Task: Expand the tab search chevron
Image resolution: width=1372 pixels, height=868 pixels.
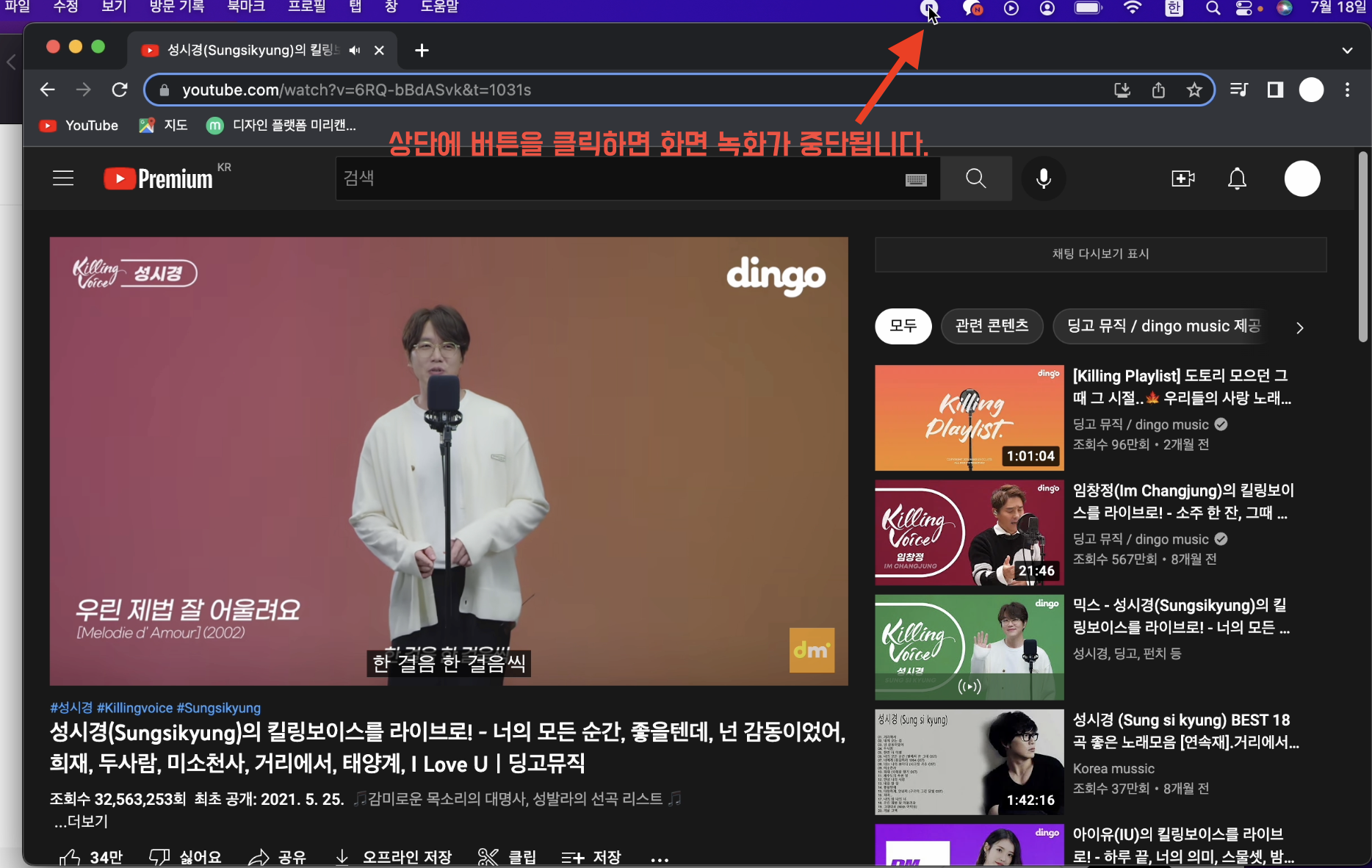Action: pyautogui.click(x=1347, y=51)
